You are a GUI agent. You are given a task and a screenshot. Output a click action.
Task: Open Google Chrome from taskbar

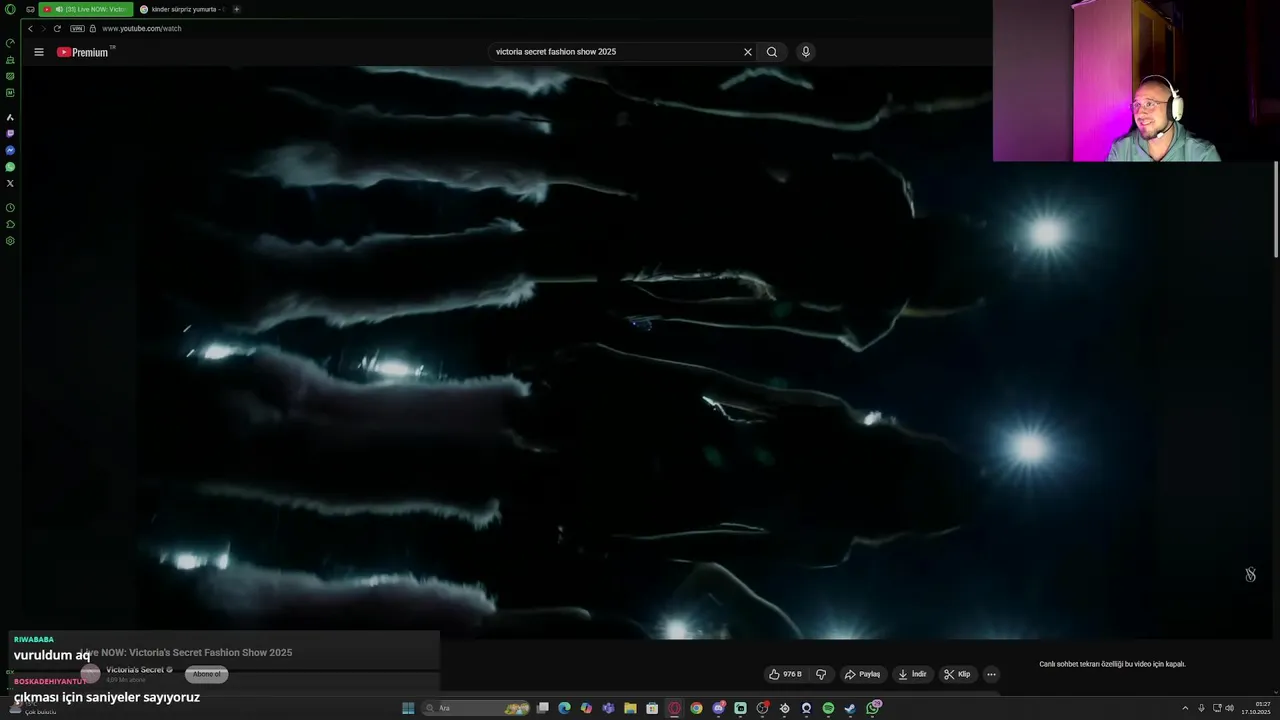pos(696,708)
